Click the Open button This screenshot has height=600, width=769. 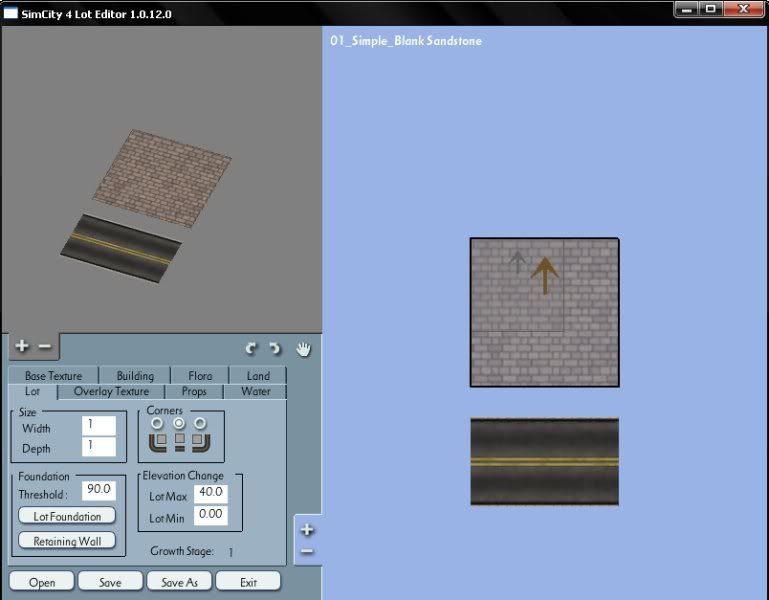42,582
